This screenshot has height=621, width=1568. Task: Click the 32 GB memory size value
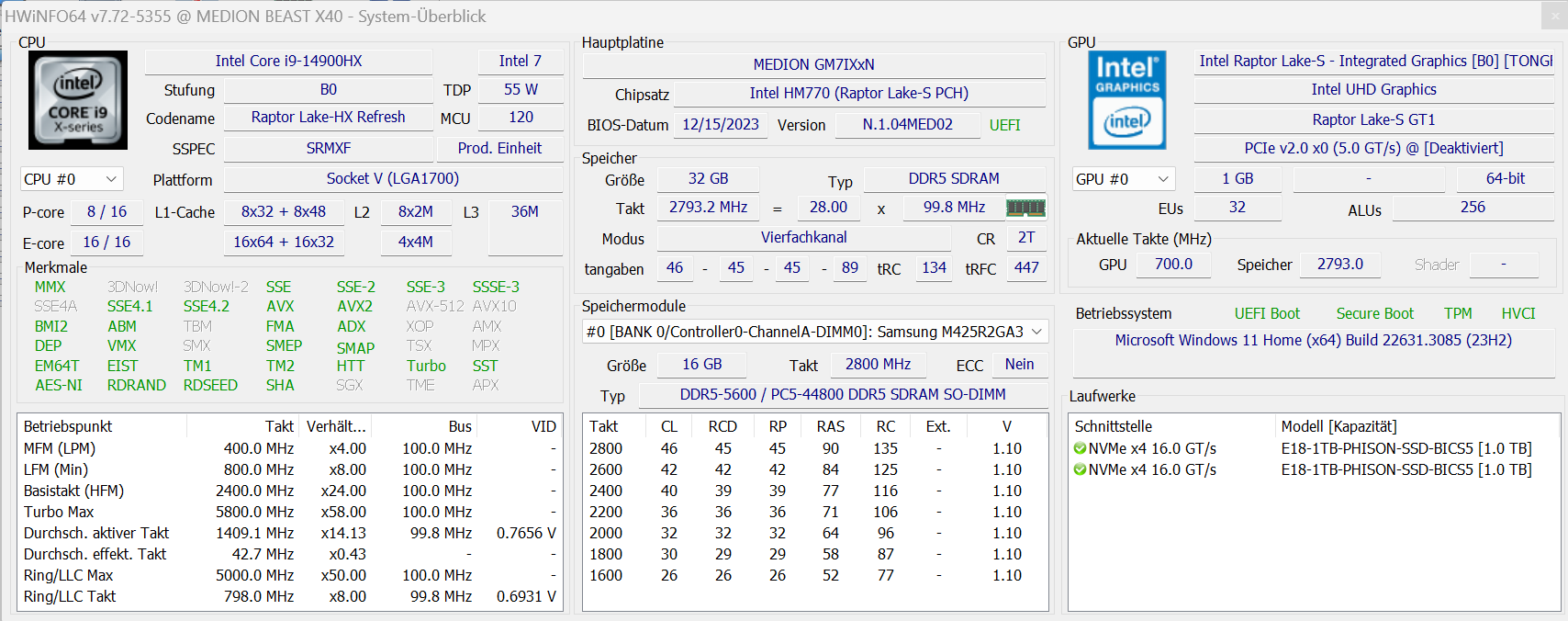708,178
